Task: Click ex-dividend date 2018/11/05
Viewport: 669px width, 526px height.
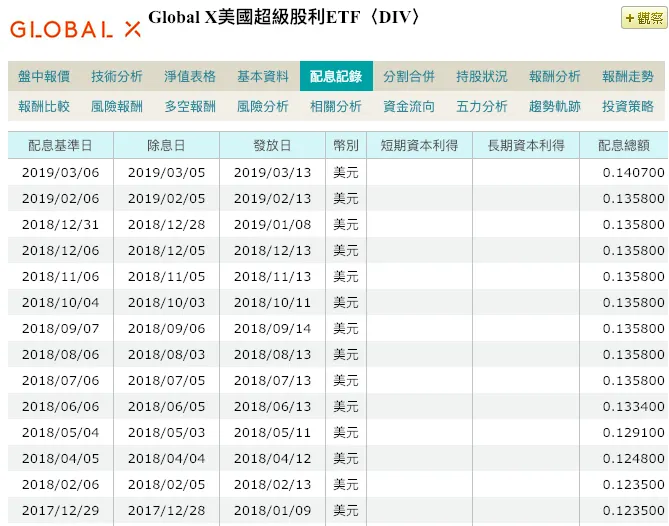Action: point(166,277)
